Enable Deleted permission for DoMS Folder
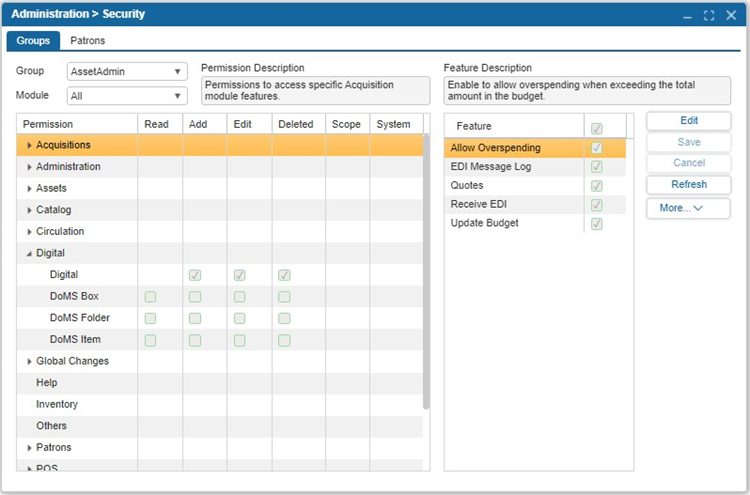750x495 pixels. coord(284,318)
